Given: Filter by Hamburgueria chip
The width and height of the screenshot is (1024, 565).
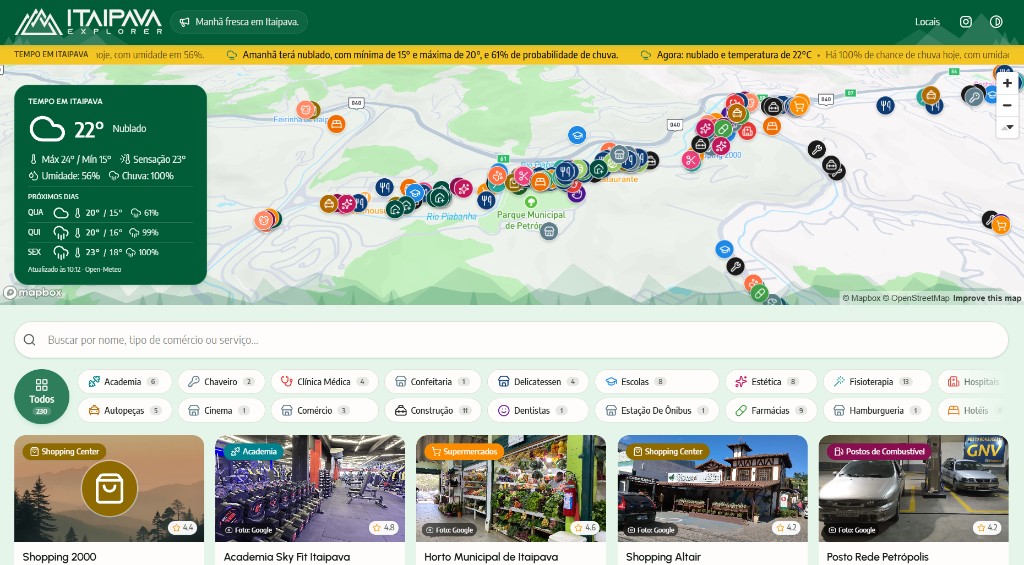Looking at the screenshot, I should tap(877, 410).
